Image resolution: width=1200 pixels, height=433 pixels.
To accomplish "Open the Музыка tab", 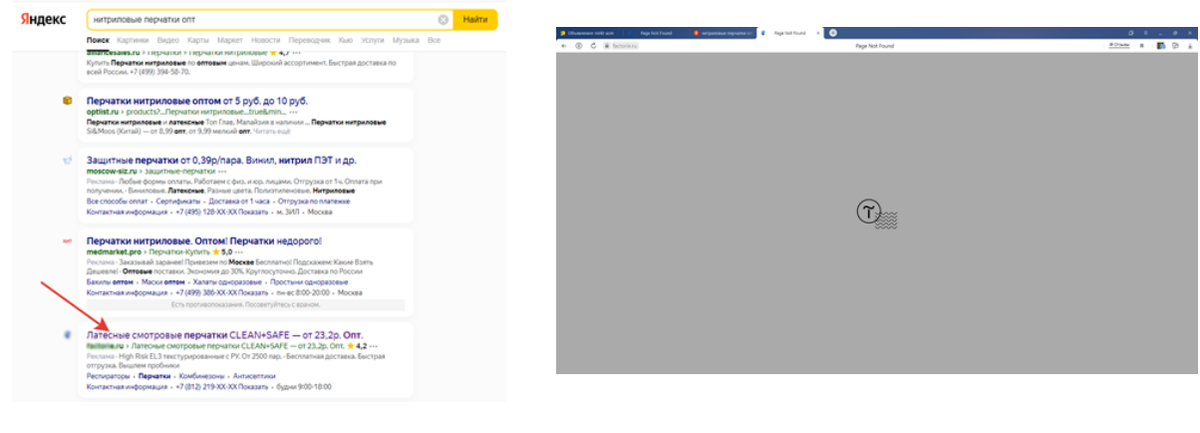I will point(405,40).
